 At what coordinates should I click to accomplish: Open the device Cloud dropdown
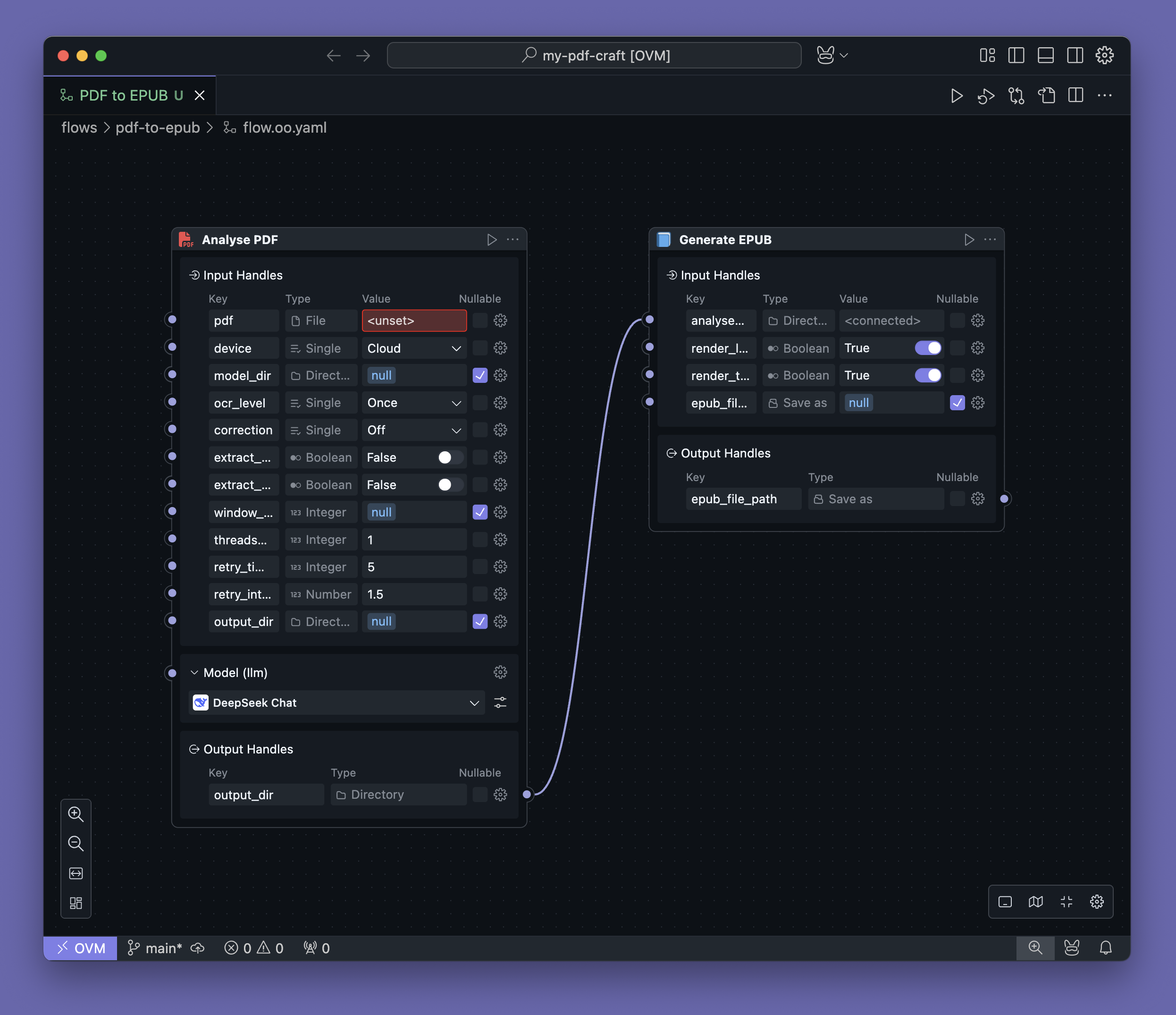[414, 348]
